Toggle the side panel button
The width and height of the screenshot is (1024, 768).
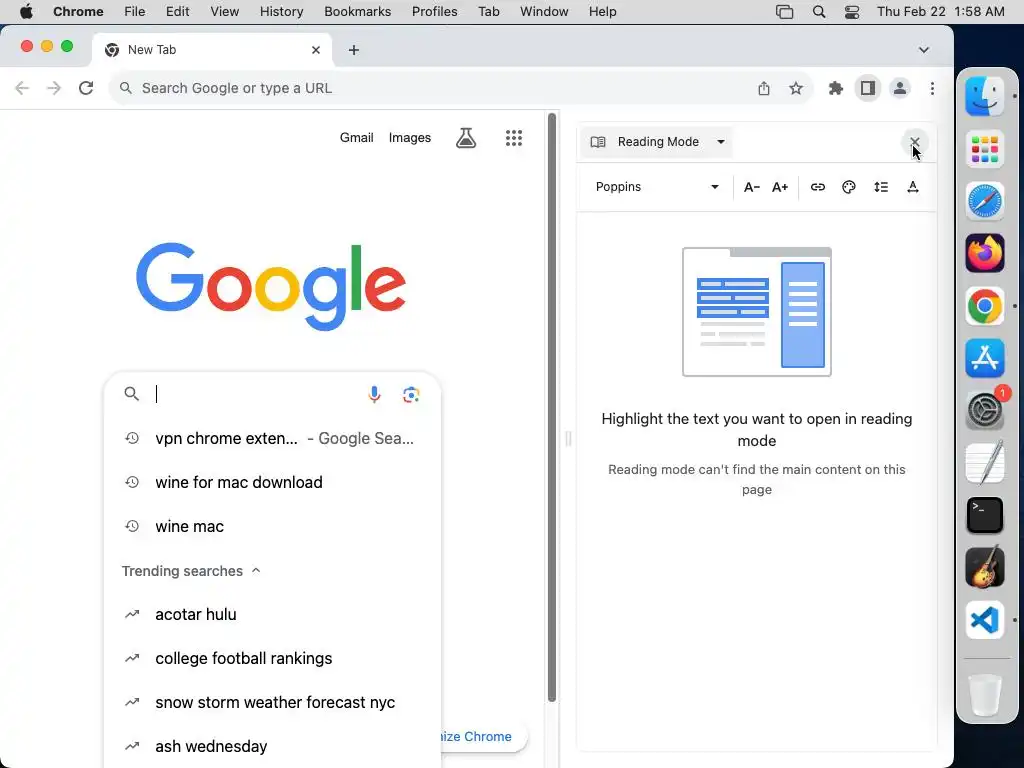pyautogui.click(x=867, y=88)
